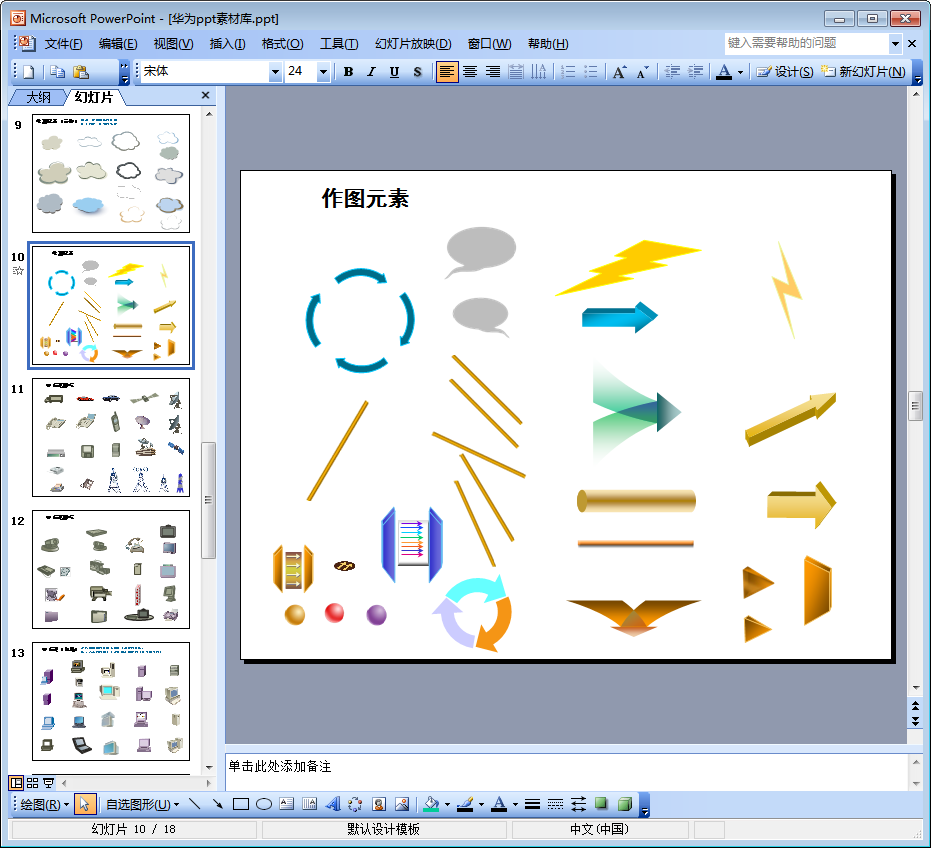The image size is (931, 848).
Task: Apply the line color brush
Action: (466, 805)
